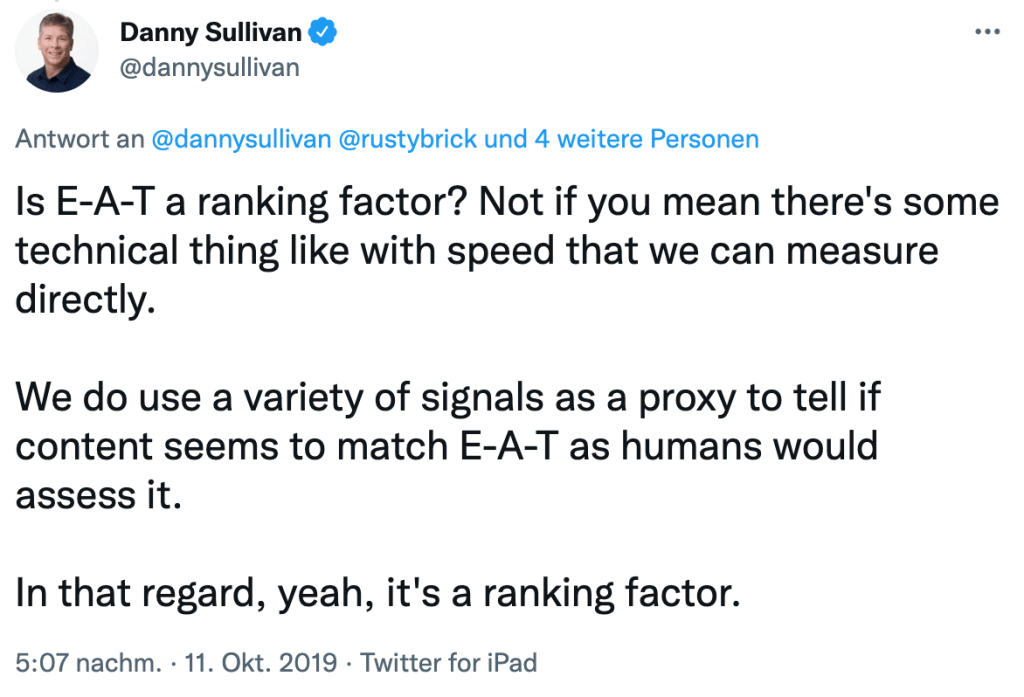Click the "In that regard, yeah" closing sentence
This screenshot has height=697, width=1024.
point(378,592)
